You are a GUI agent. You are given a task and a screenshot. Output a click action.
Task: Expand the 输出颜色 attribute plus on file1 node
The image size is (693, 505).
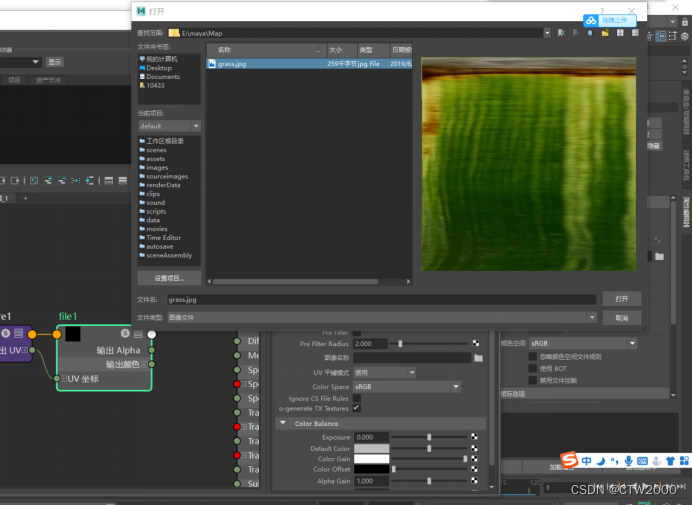pyautogui.click(x=144, y=364)
